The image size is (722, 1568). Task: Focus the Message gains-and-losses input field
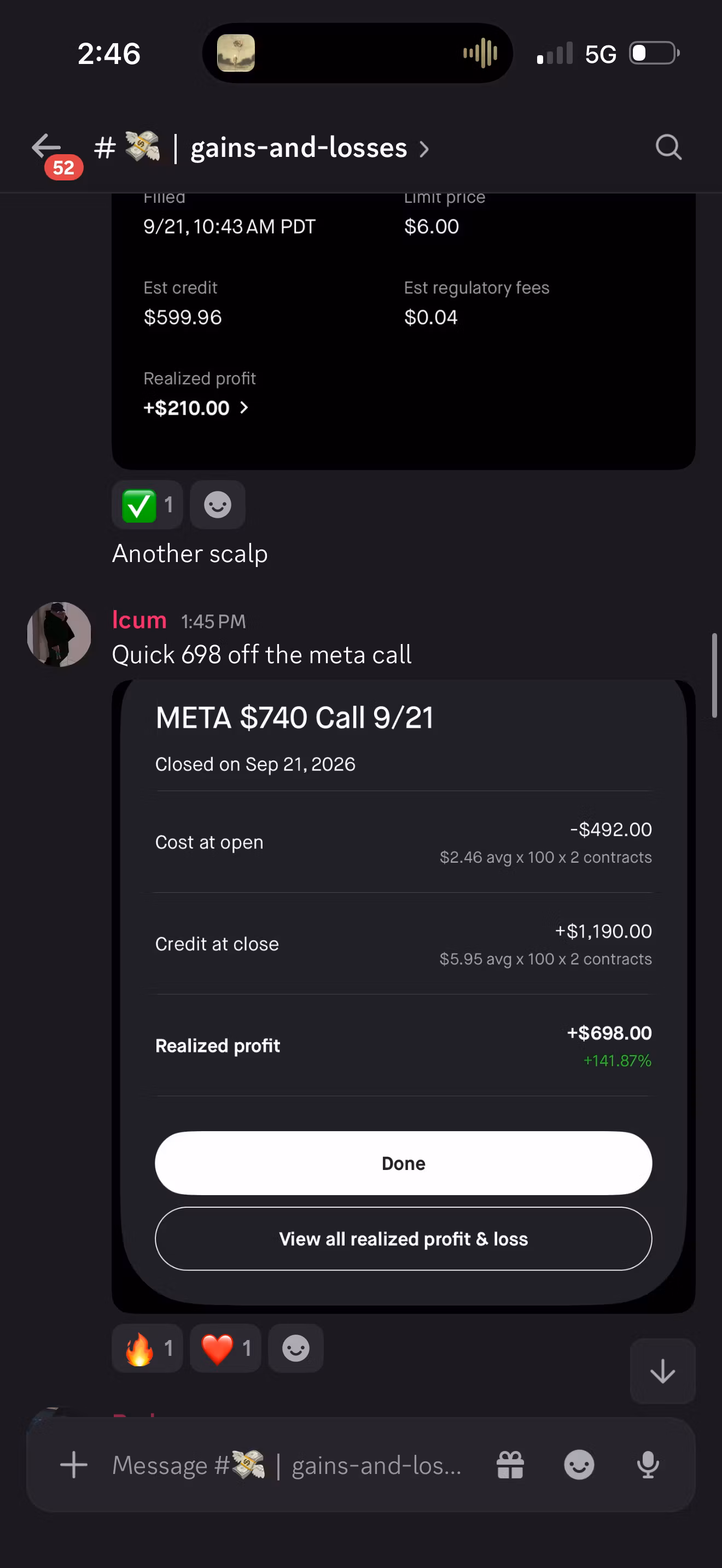coord(286,1465)
